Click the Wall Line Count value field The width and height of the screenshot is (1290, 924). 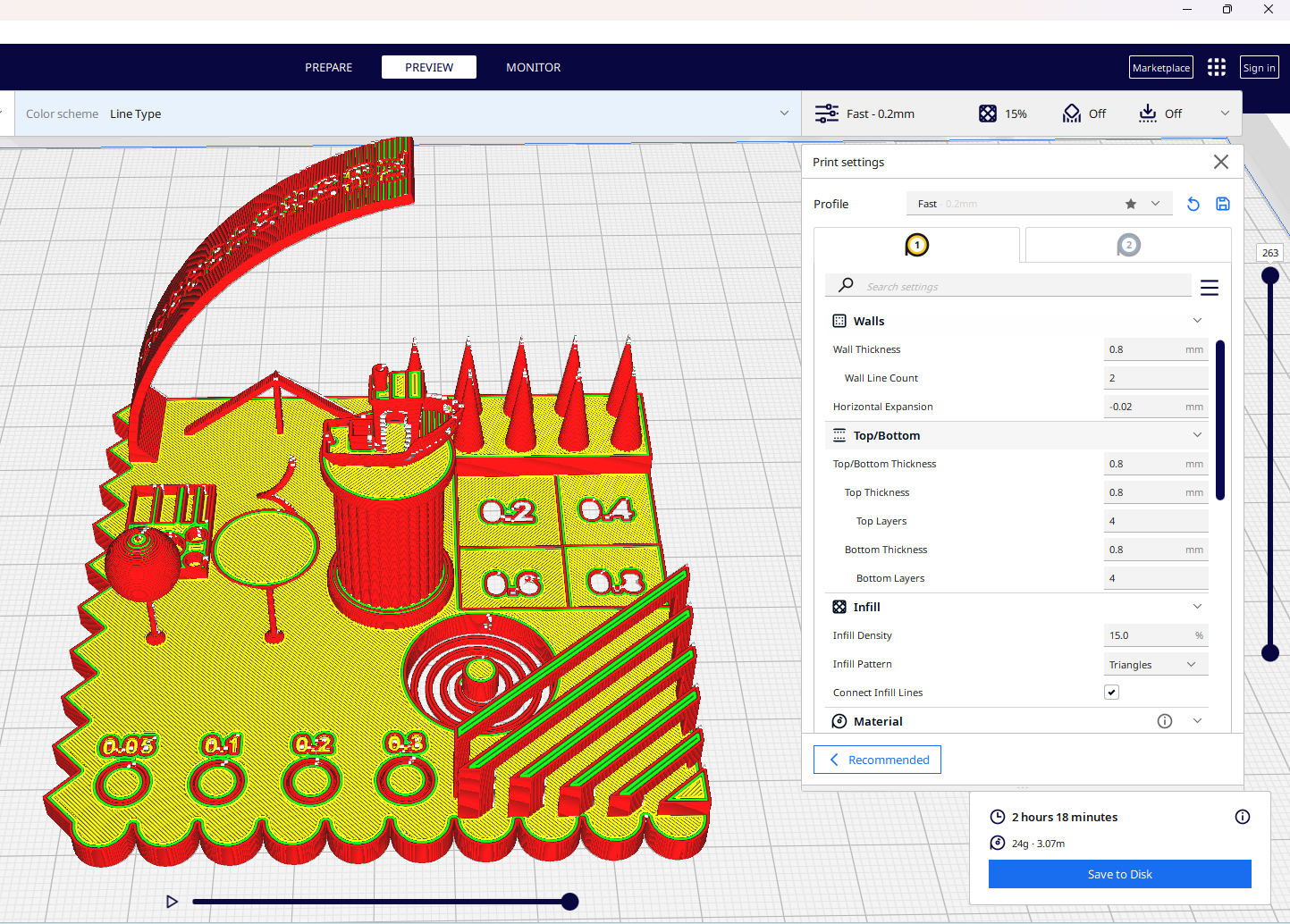point(1156,378)
